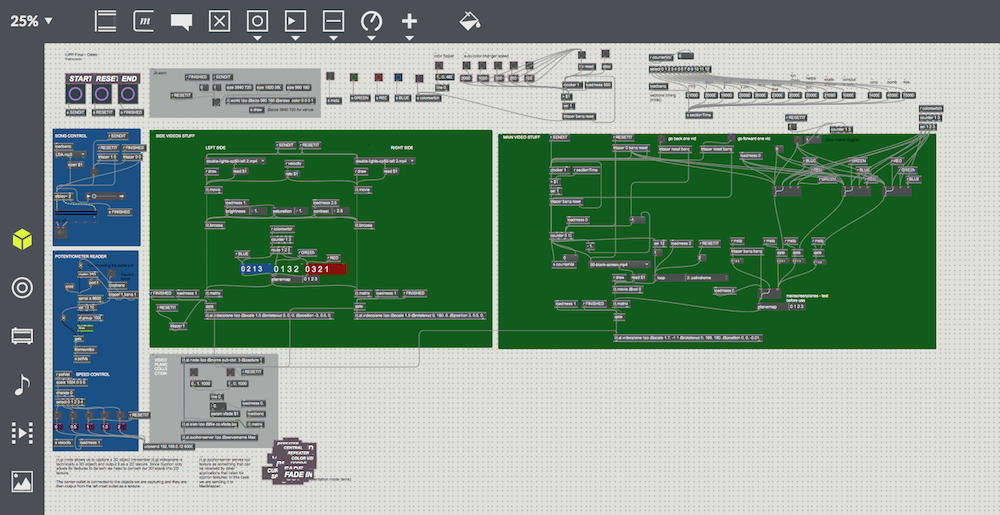
Task: Open the video files sidebar browser
Action: pyautogui.click(x=21, y=432)
